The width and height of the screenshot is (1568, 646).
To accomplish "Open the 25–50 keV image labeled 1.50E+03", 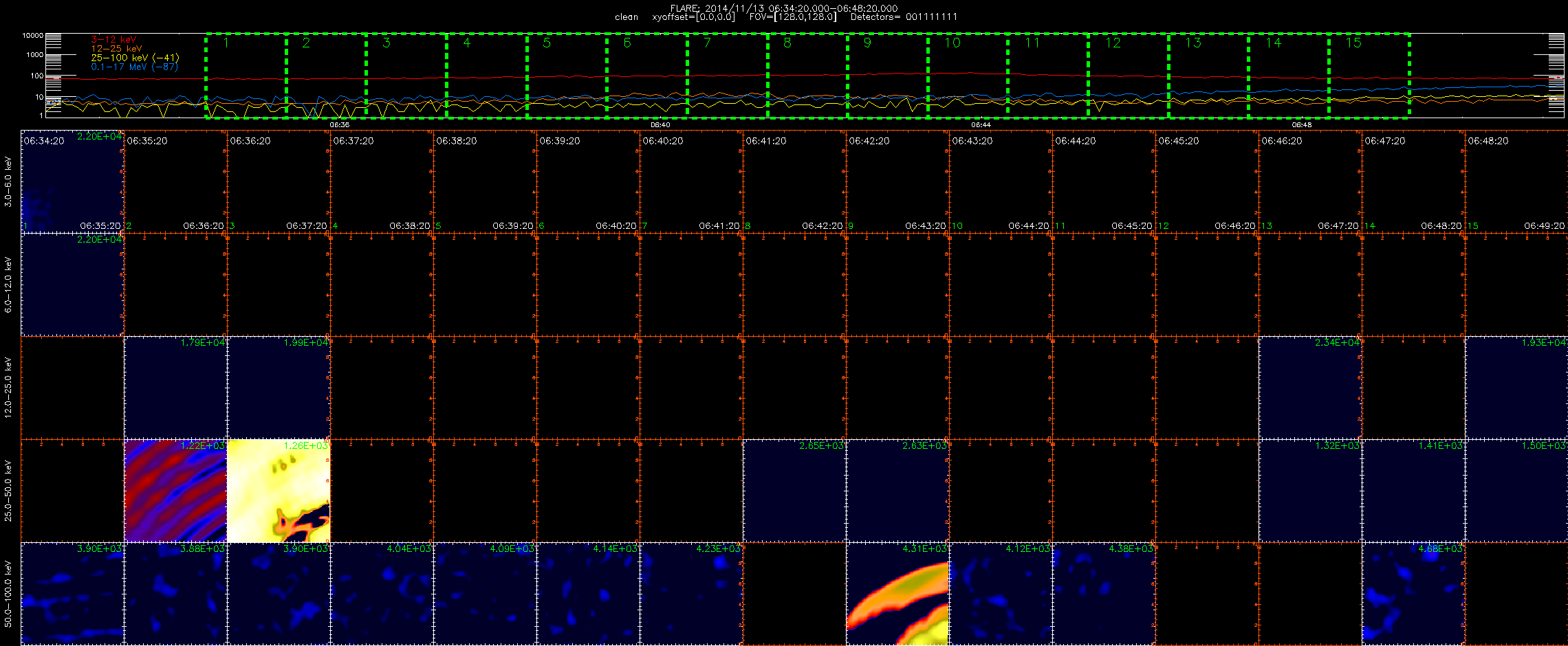I will point(1516,491).
